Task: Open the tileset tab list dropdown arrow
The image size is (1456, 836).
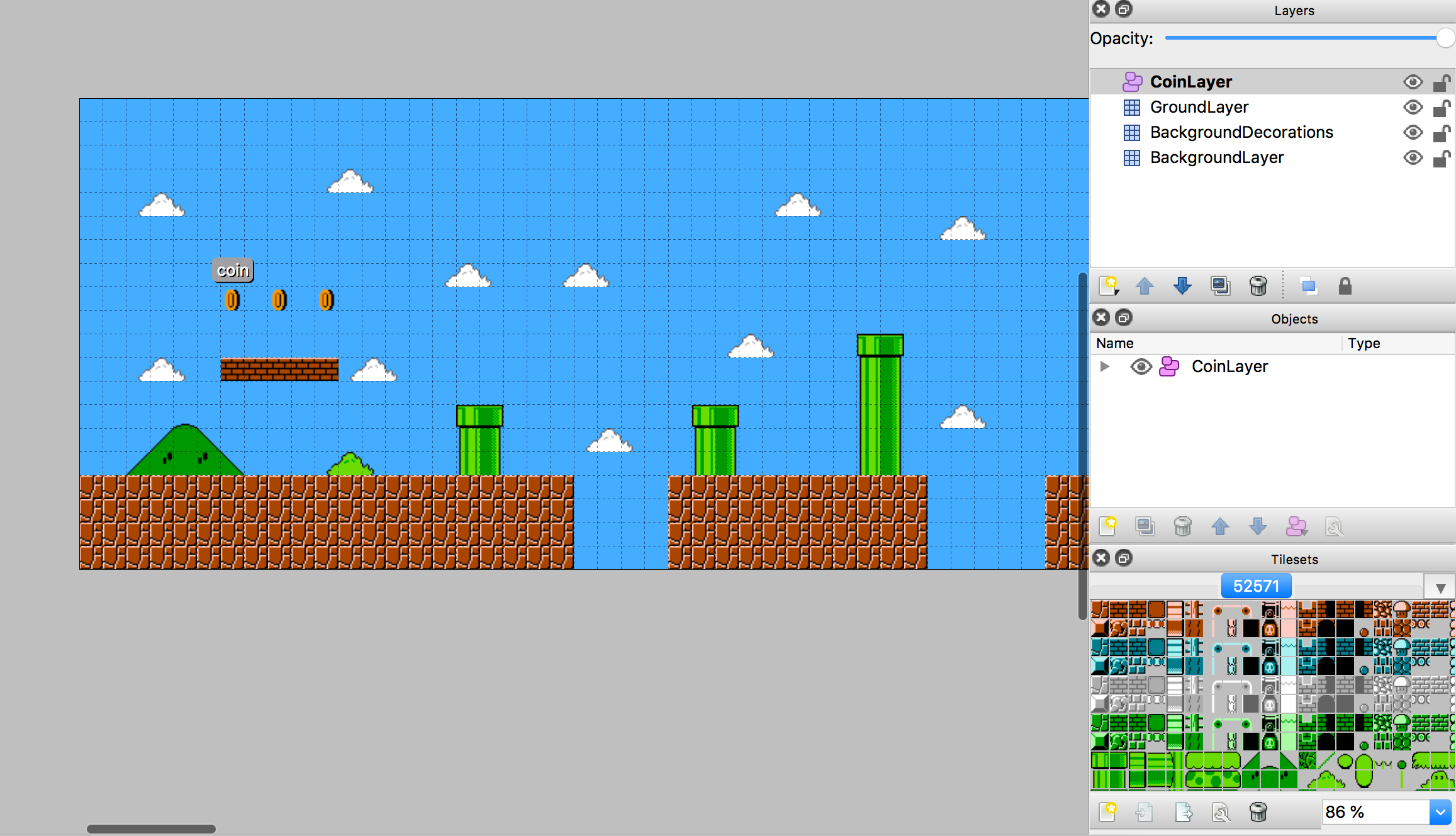Action: (x=1440, y=588)
